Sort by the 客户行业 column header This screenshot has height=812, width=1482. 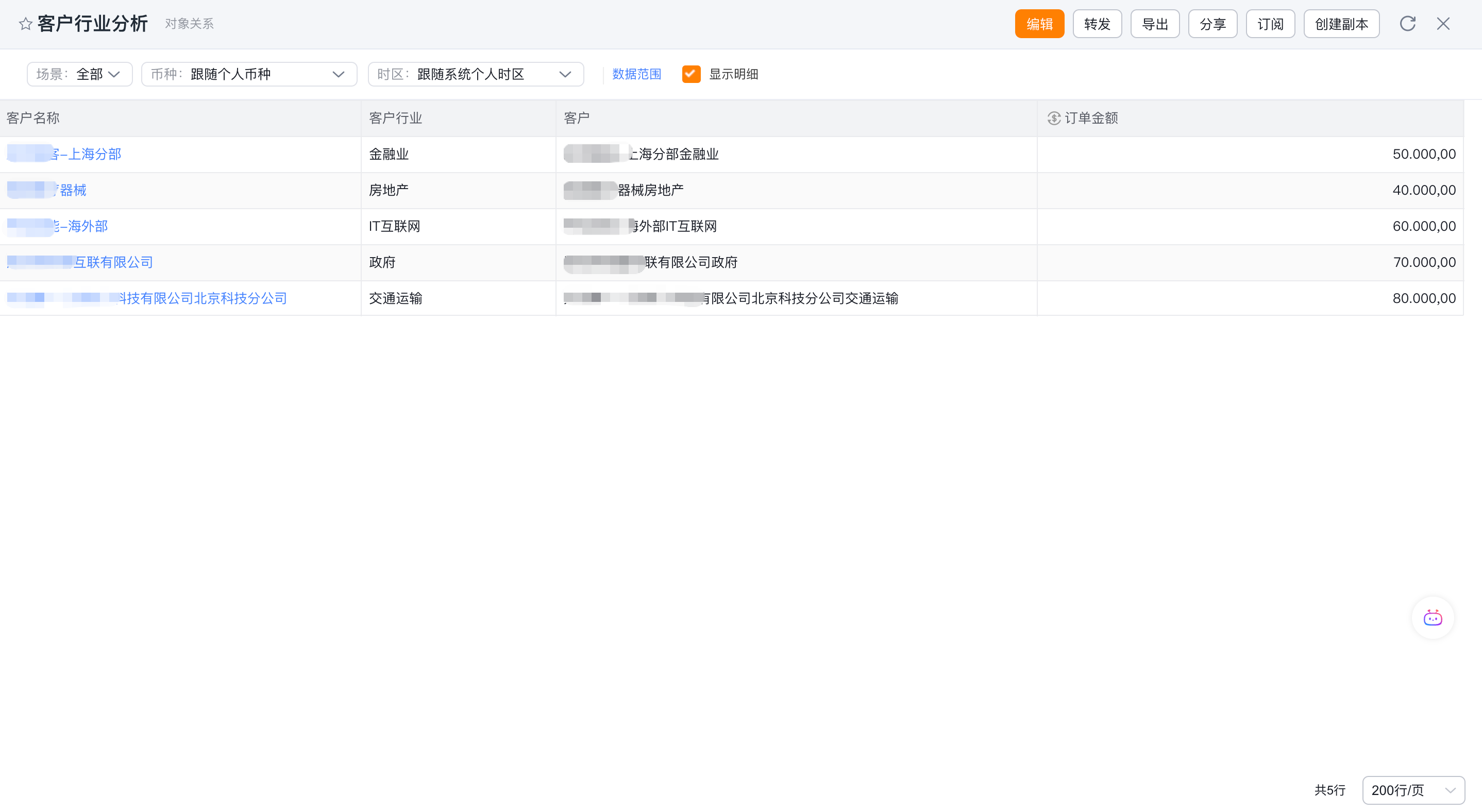tap(395, 118)
